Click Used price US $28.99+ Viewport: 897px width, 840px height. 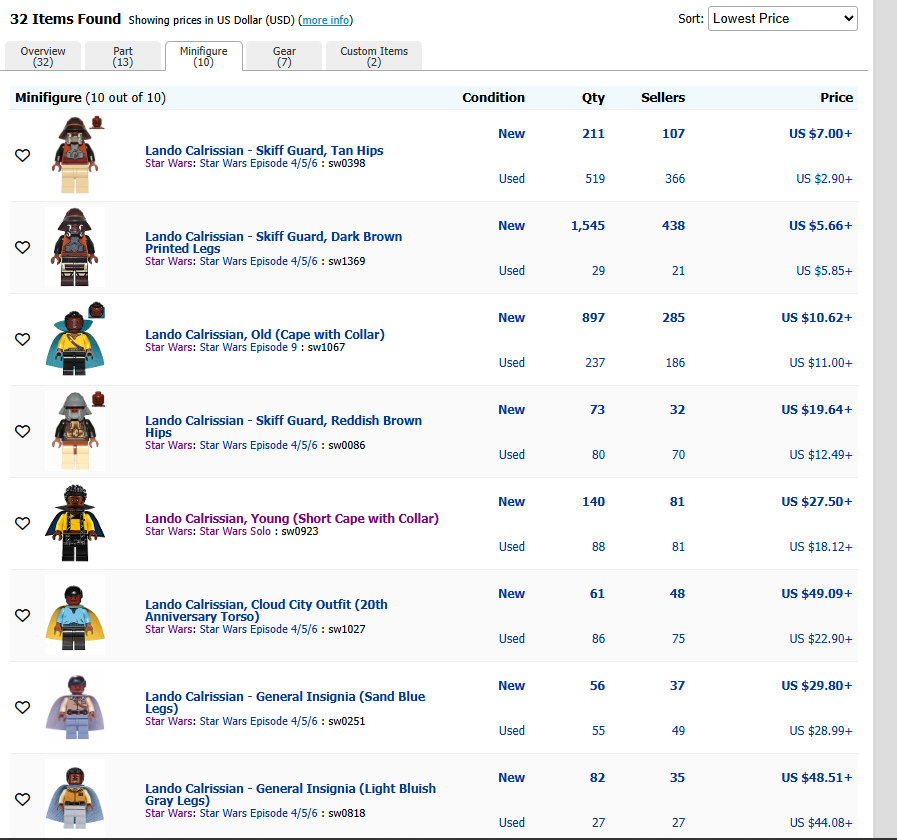[821, 731]
